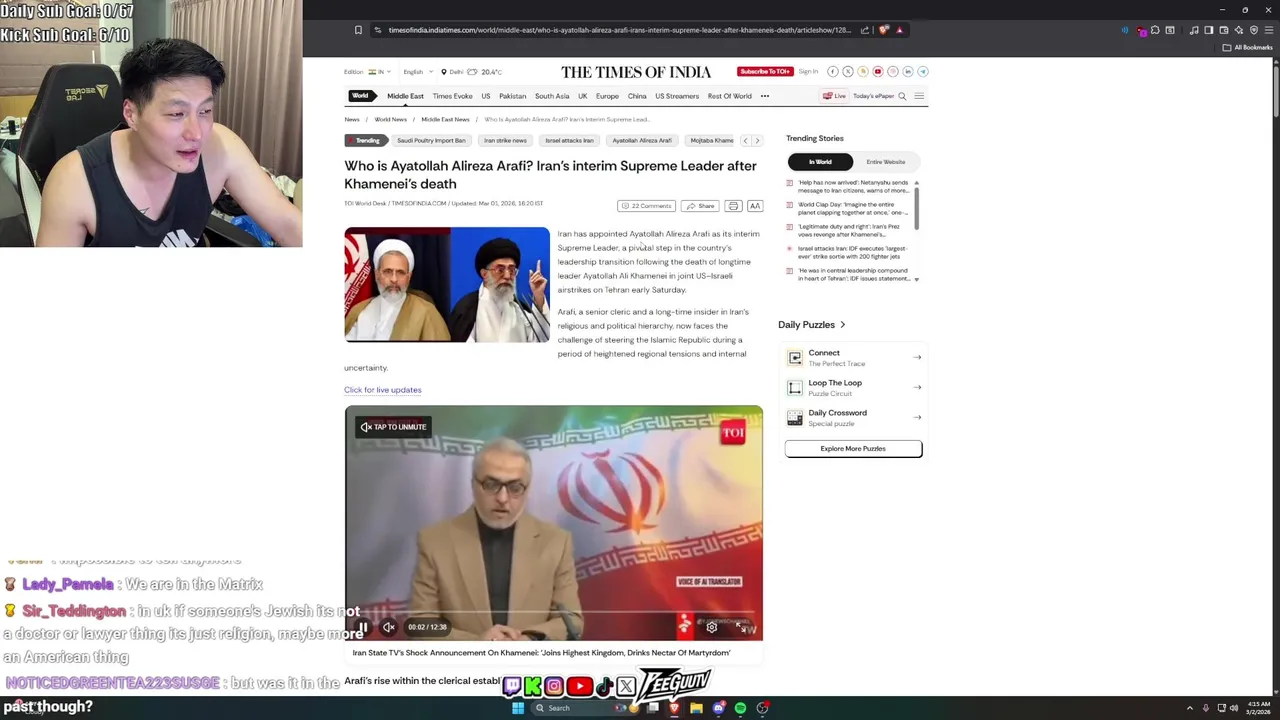The image size is (1280, 720).
Task: Click the Click for live updates link
Action: (x=383, y=390)
